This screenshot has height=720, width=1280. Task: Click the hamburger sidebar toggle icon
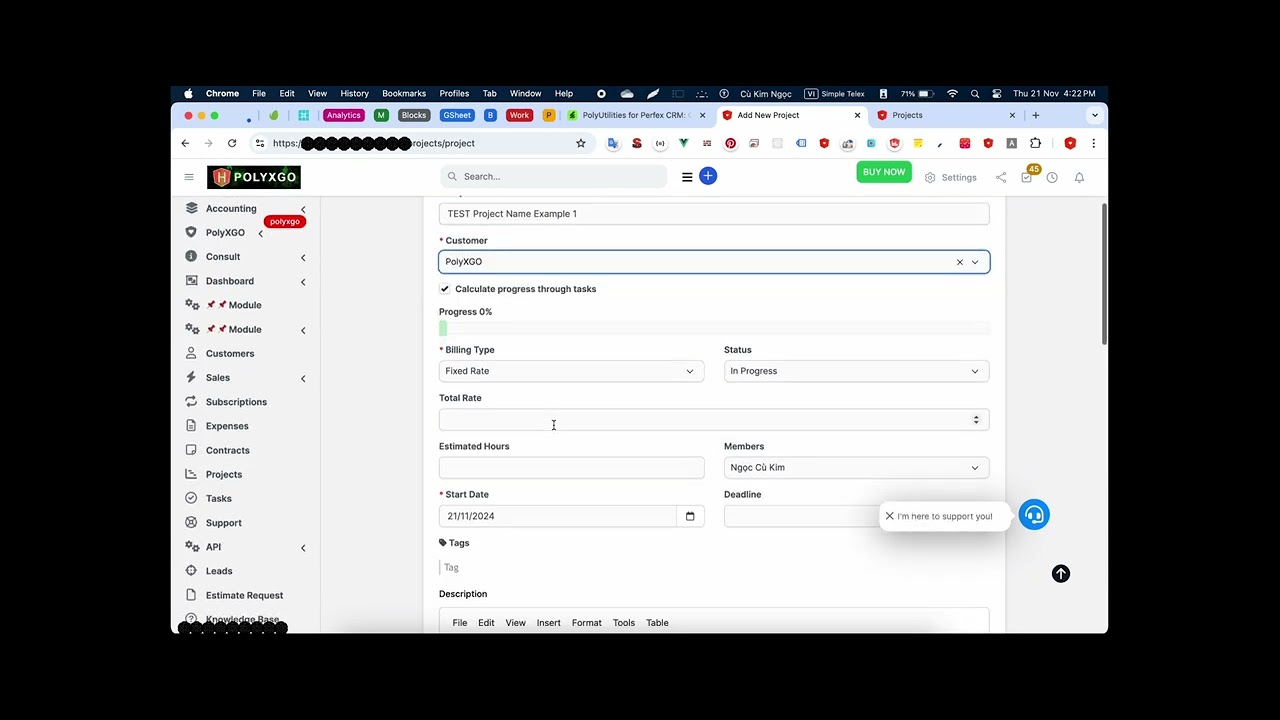pos(189,177)
